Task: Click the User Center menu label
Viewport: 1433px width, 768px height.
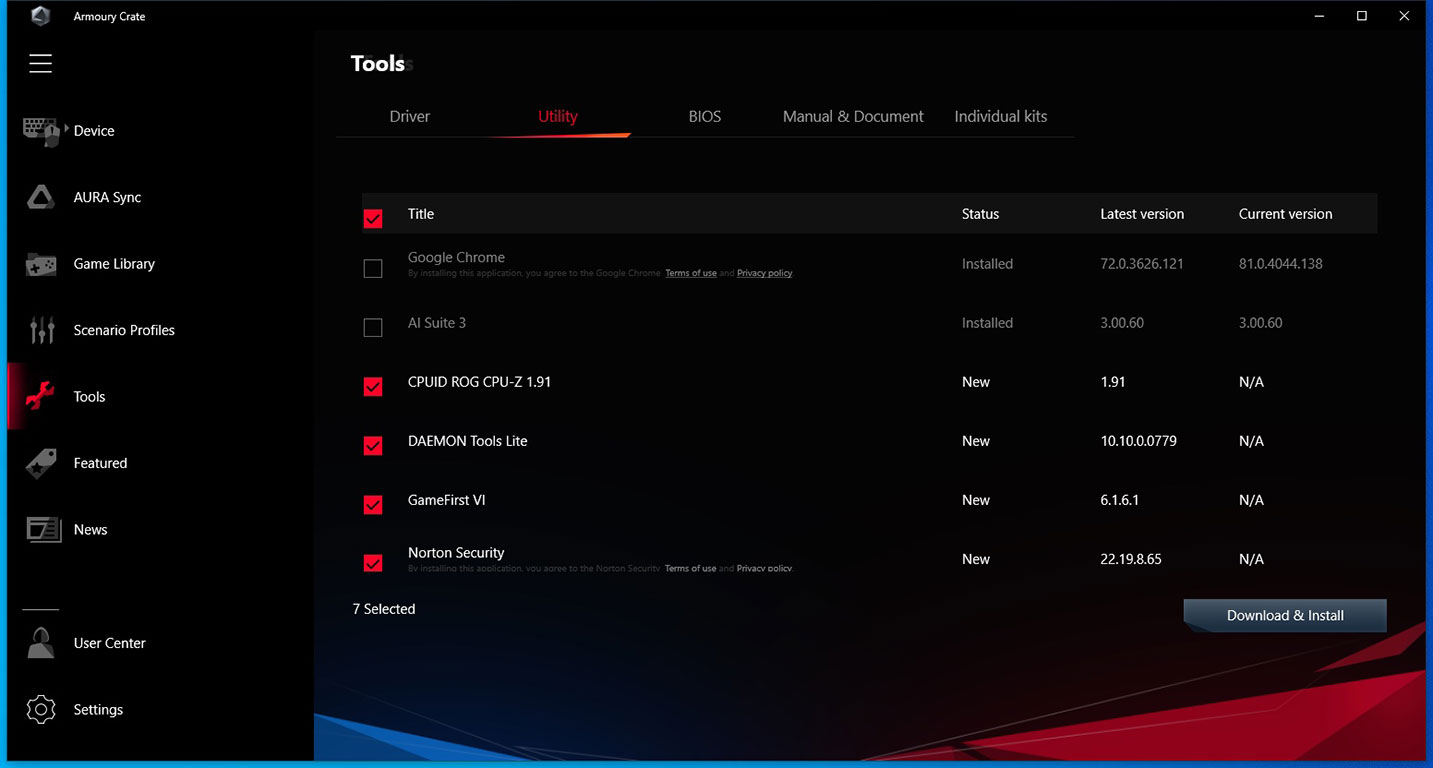Action: (110, 643)
